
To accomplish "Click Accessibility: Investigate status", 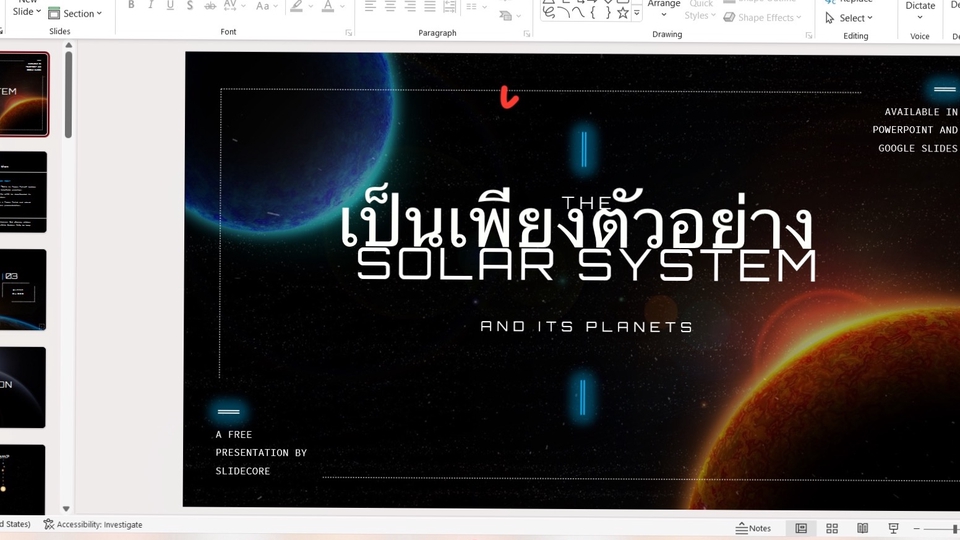I will coord(93,525).
